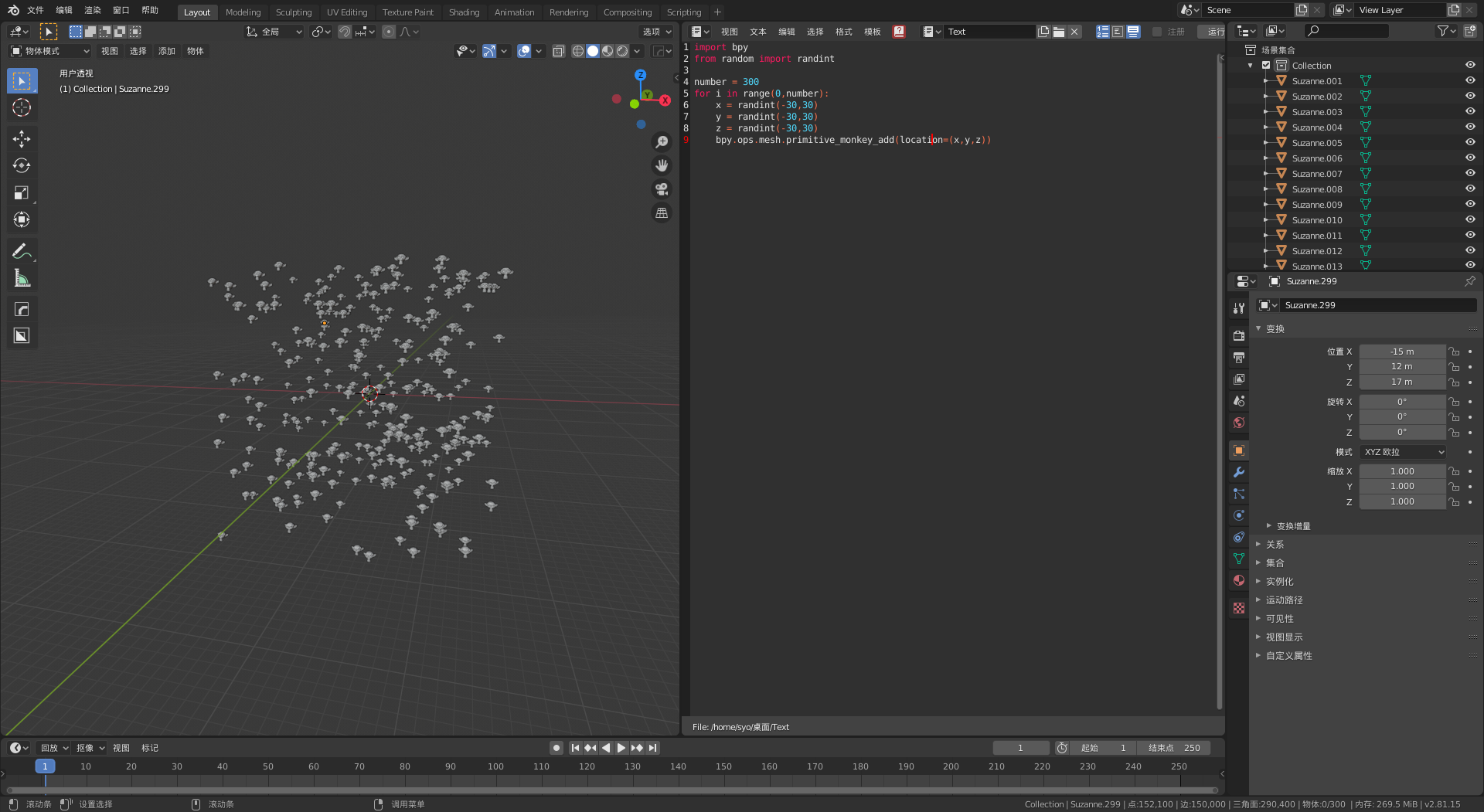This screenshot has width=1484, height=812.
Task: Expand the 关系 panel
Action: tap(1275, 545)
